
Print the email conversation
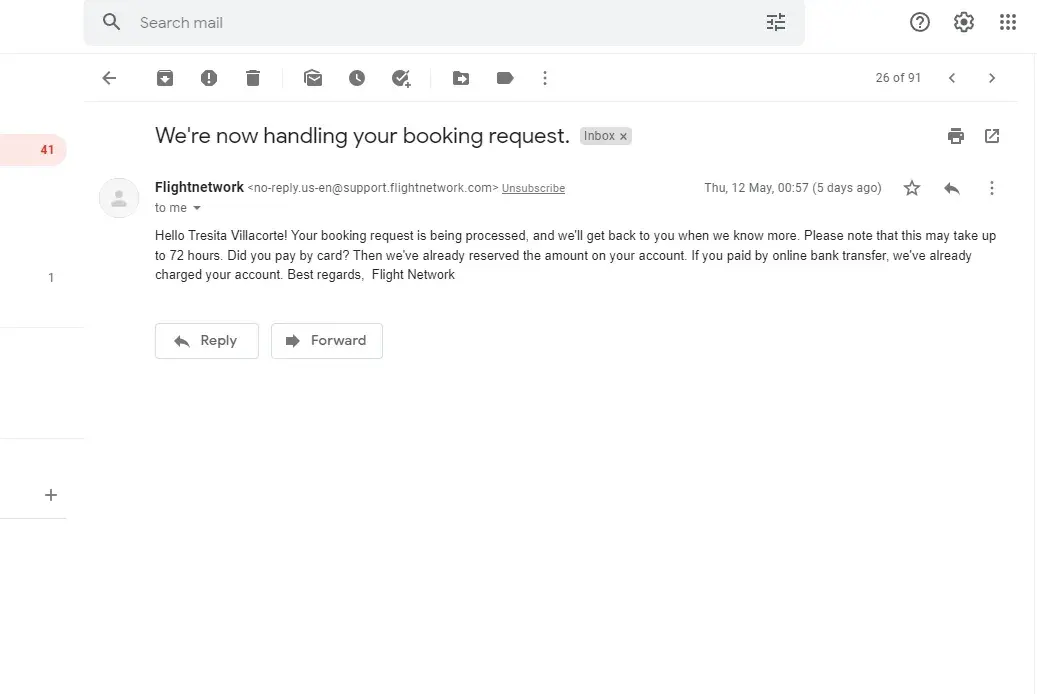[956, 136]
